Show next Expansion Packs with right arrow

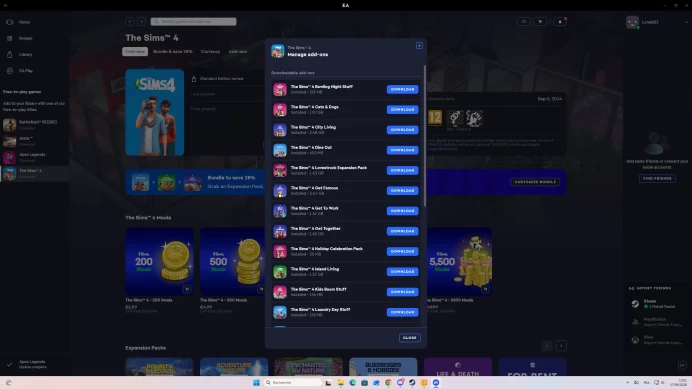(561, 346)
